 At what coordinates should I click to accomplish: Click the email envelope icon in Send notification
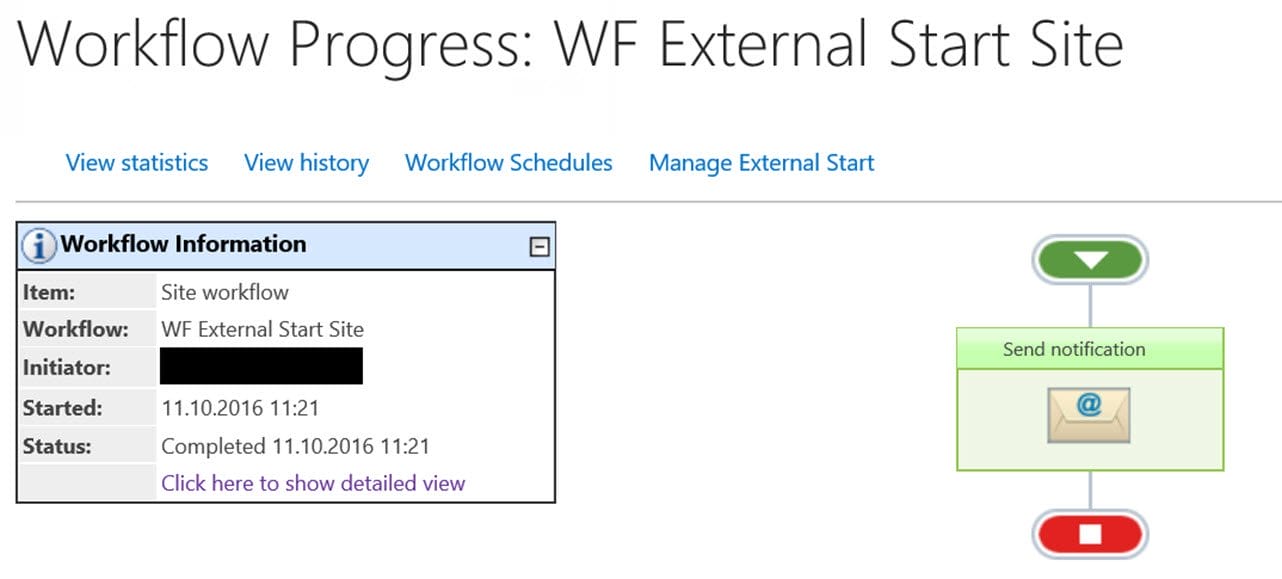pos(1090,413)
